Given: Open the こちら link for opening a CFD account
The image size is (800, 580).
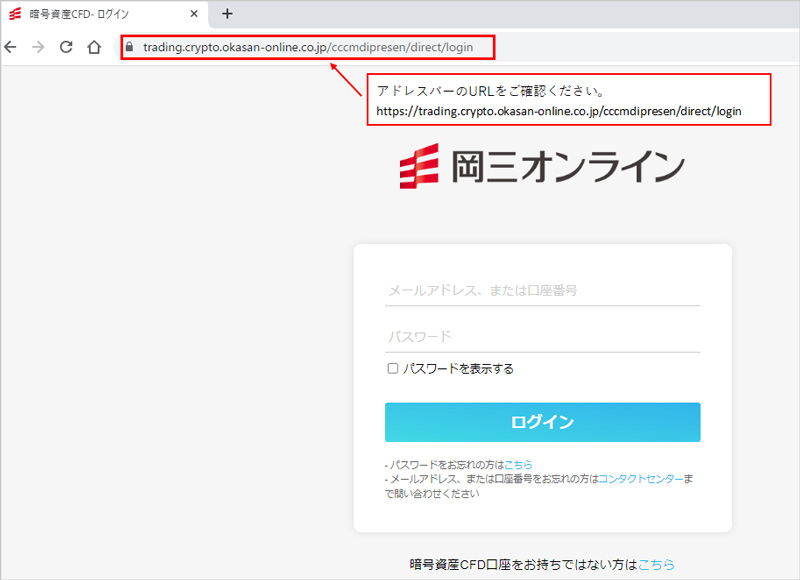Looking at the screenshot, I should click(x=656, y=564).
